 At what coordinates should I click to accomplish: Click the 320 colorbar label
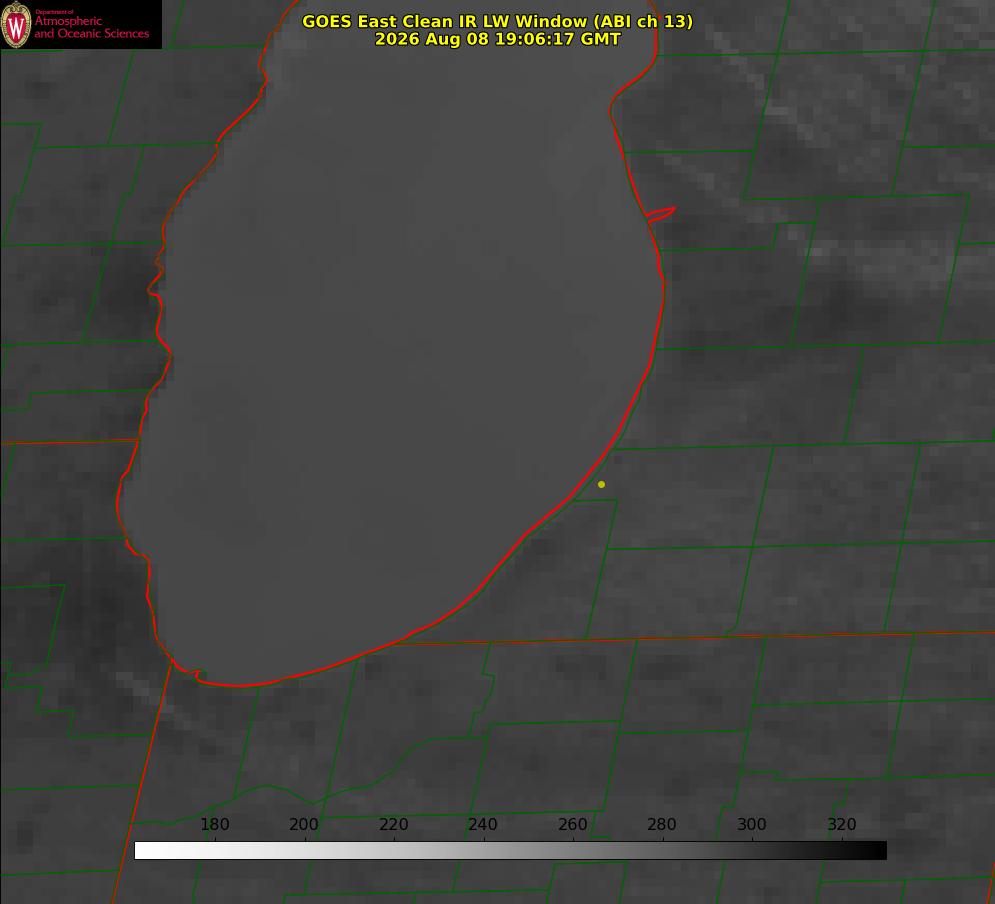pos(842,824)
